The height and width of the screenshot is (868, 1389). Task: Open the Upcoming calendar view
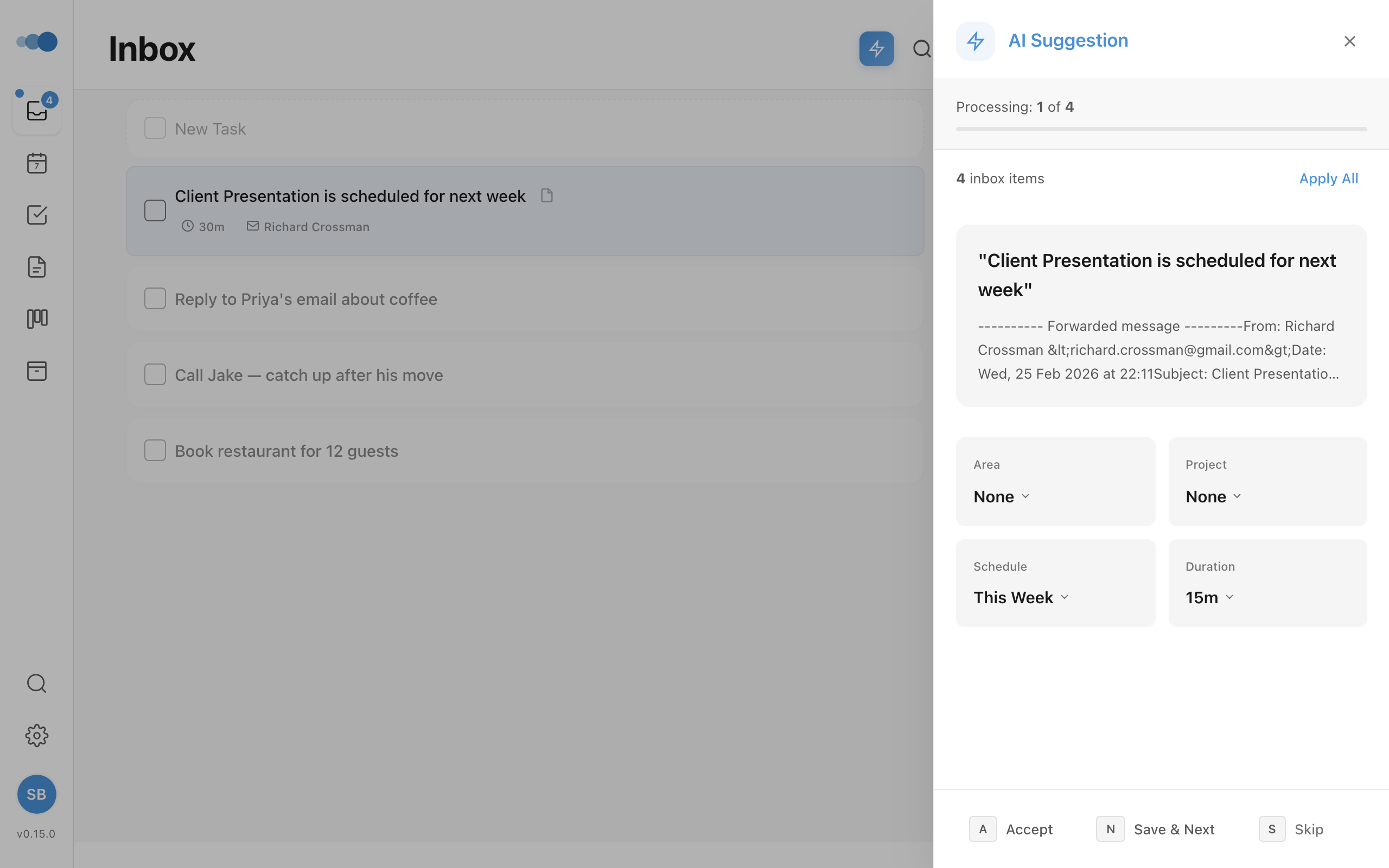pyautogui.click(x=36, y=163)
